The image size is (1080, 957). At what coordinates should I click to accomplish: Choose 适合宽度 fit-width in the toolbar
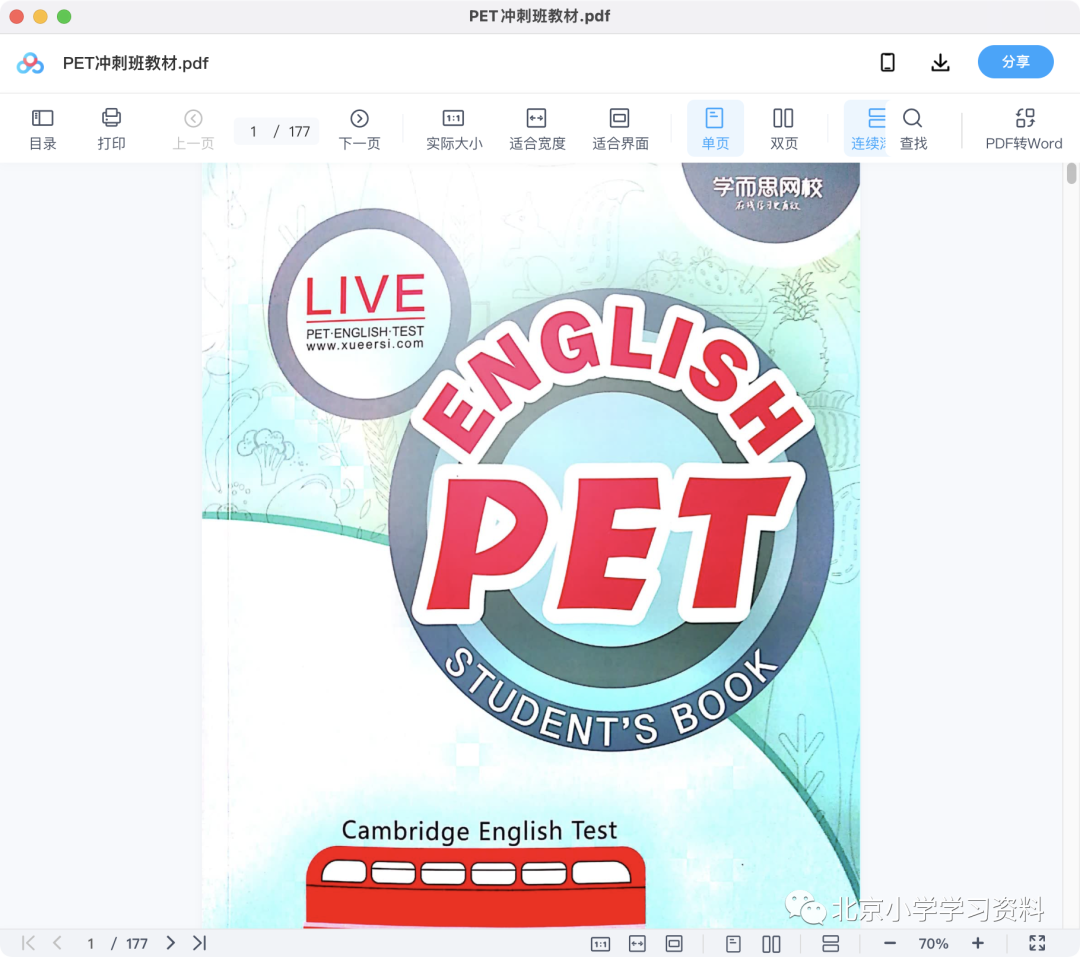click(x=537, y=129)
